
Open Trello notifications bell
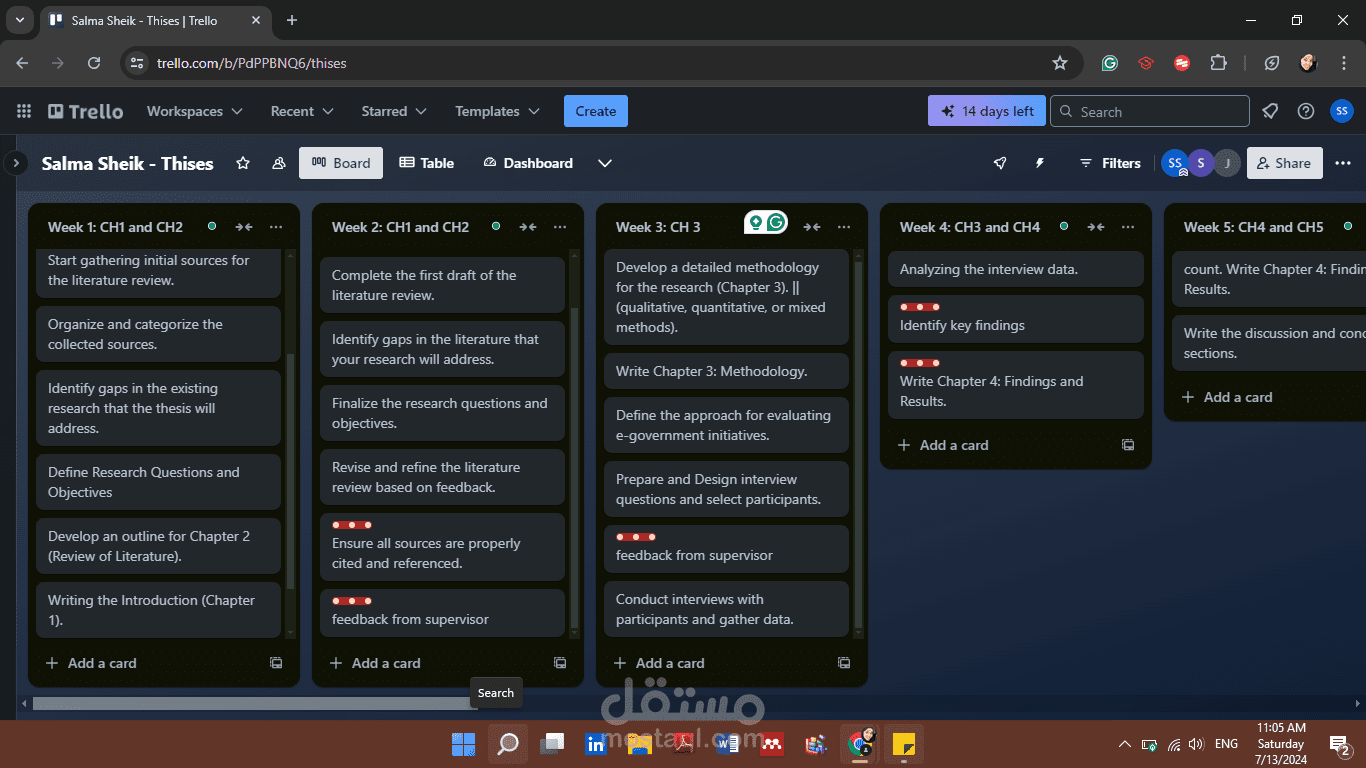tap(1270, 111)
